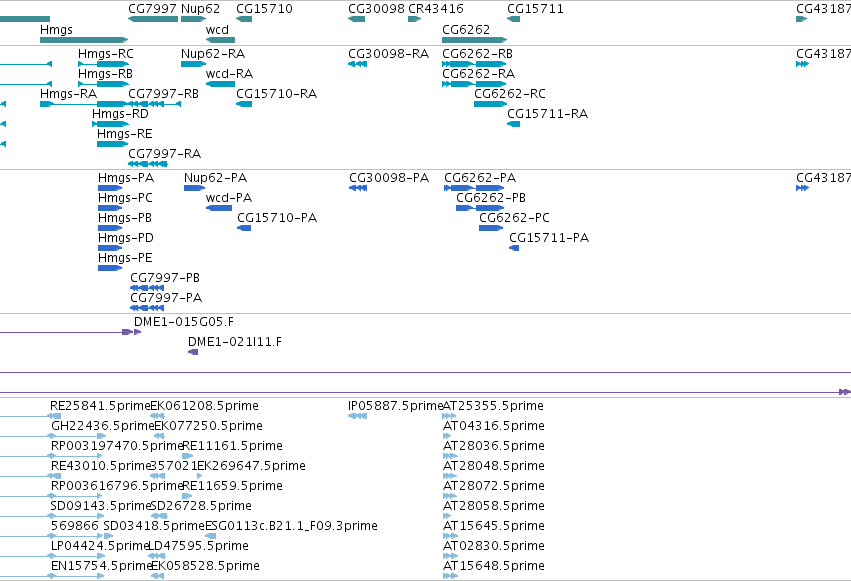This screenshot has height=581, width=851.
Task: Select the CG7997 gene glyph
Action: tap(153, 19)
